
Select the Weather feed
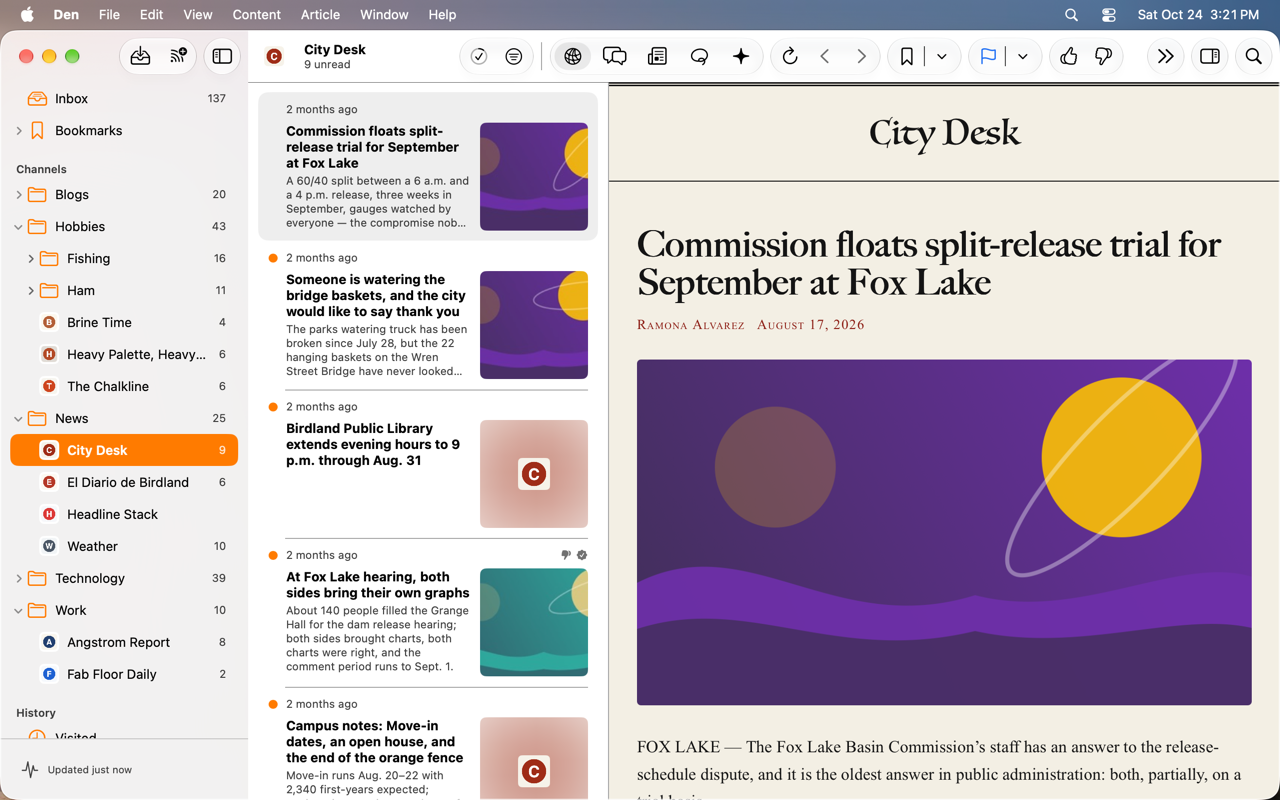(x=124, y=546)
